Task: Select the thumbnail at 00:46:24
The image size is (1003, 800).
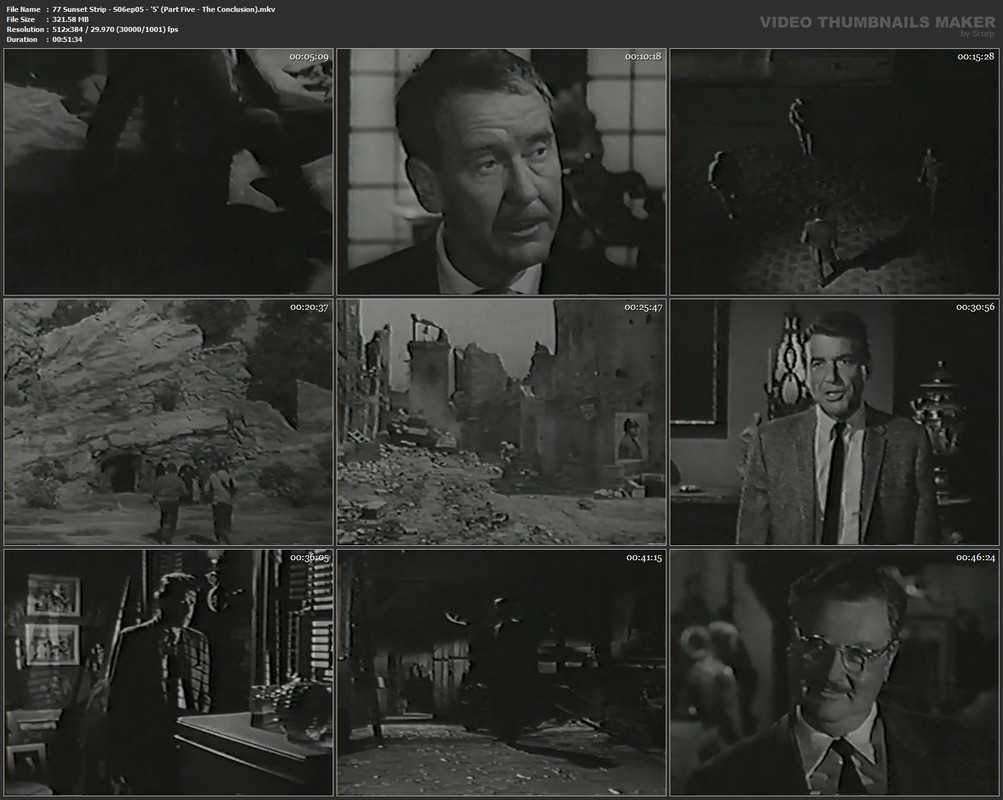Action: point(834,673)
